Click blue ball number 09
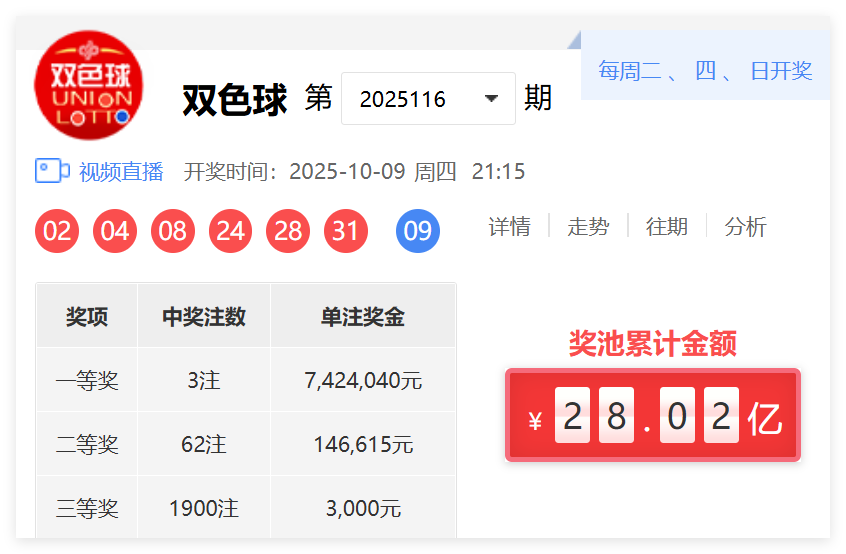 pyautogui.click(x=418, y=231)
